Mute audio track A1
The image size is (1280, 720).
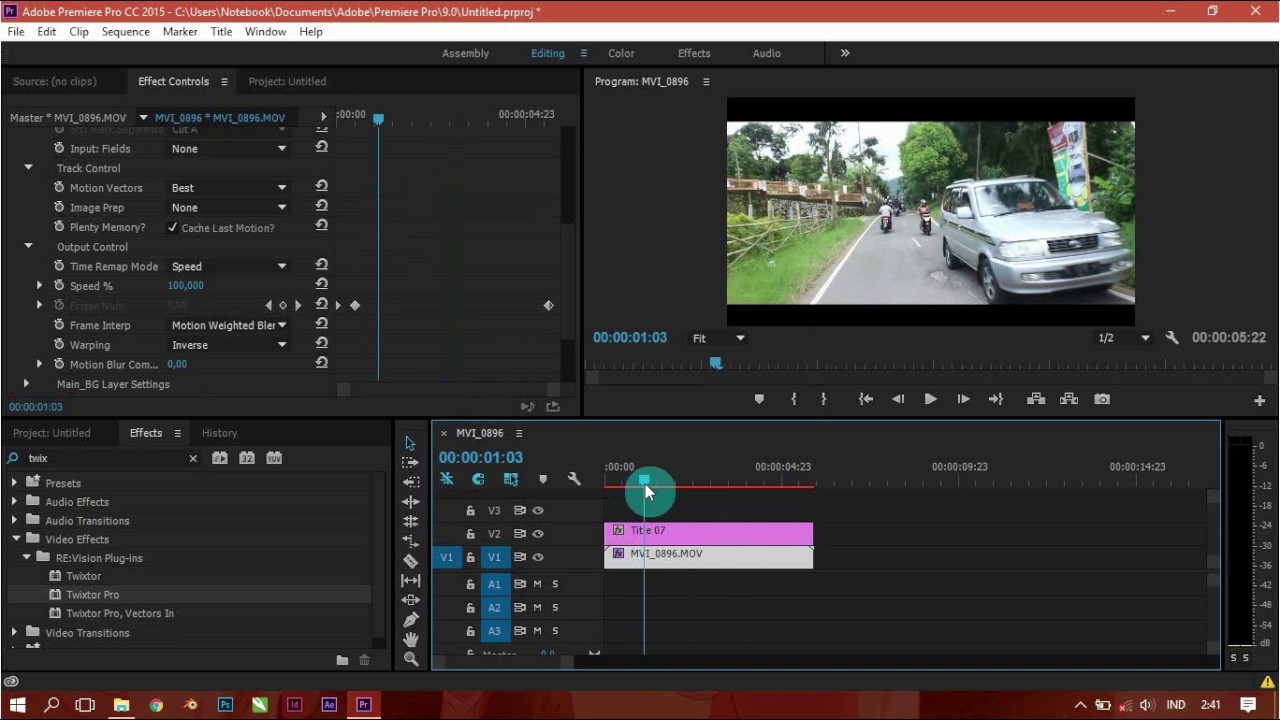pyautogui.click(x=537, y=584)
